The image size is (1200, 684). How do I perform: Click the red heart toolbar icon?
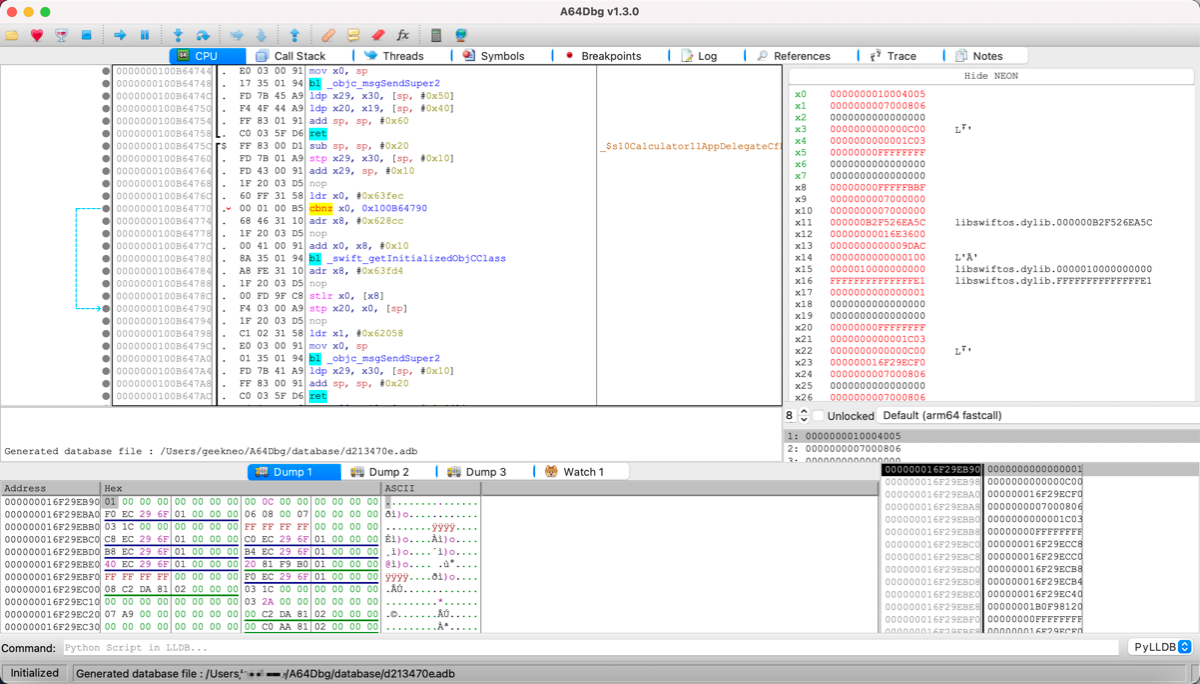[x=37, y=35]
